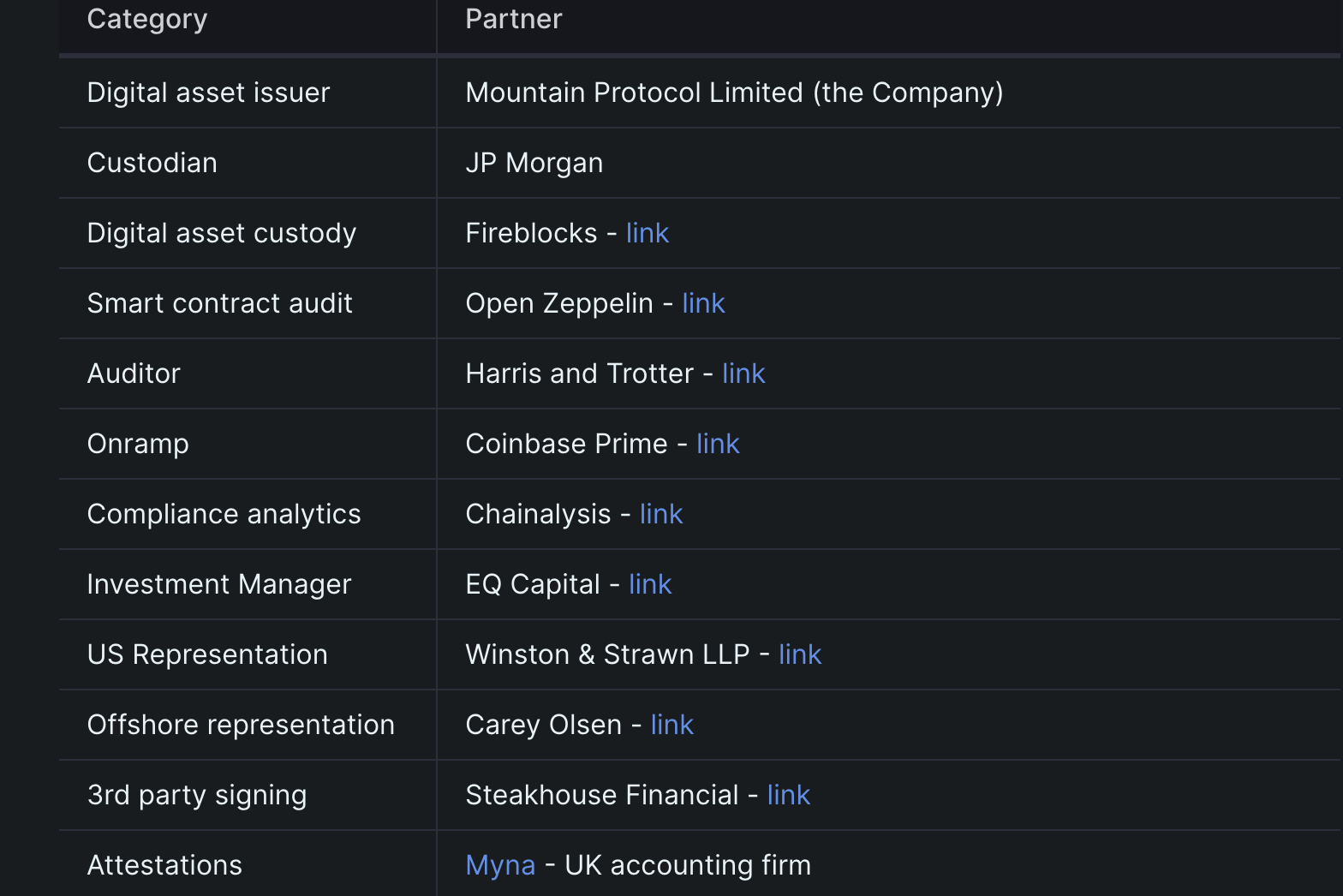Open the Fireblocks link
Screen dimensions: 1343x896
coord(647,233)
